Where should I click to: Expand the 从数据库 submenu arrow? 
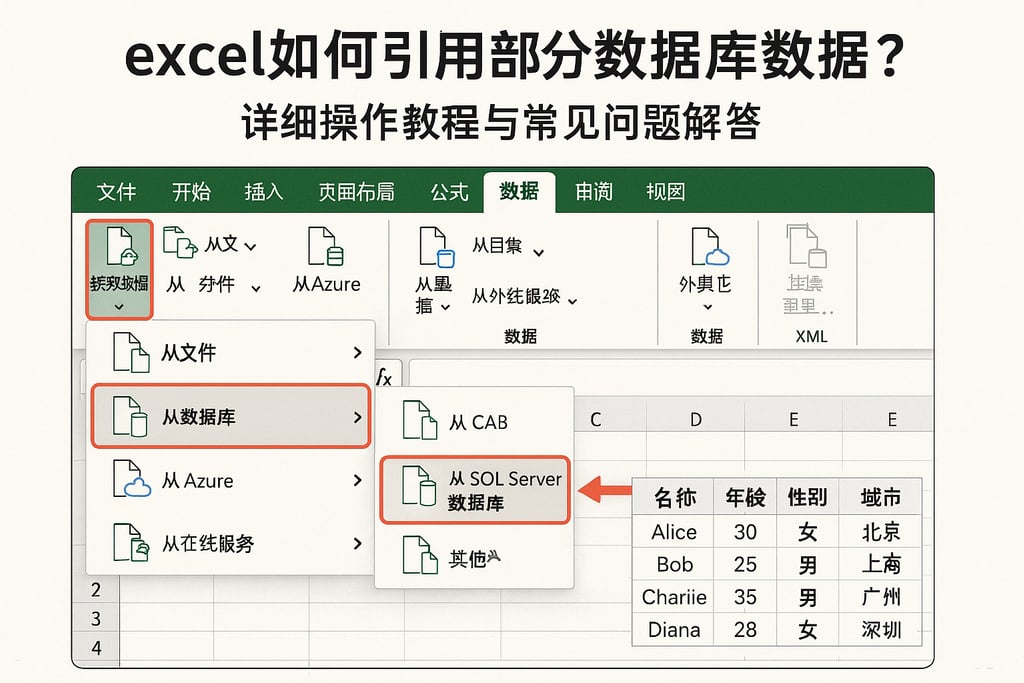pos(360,416)
